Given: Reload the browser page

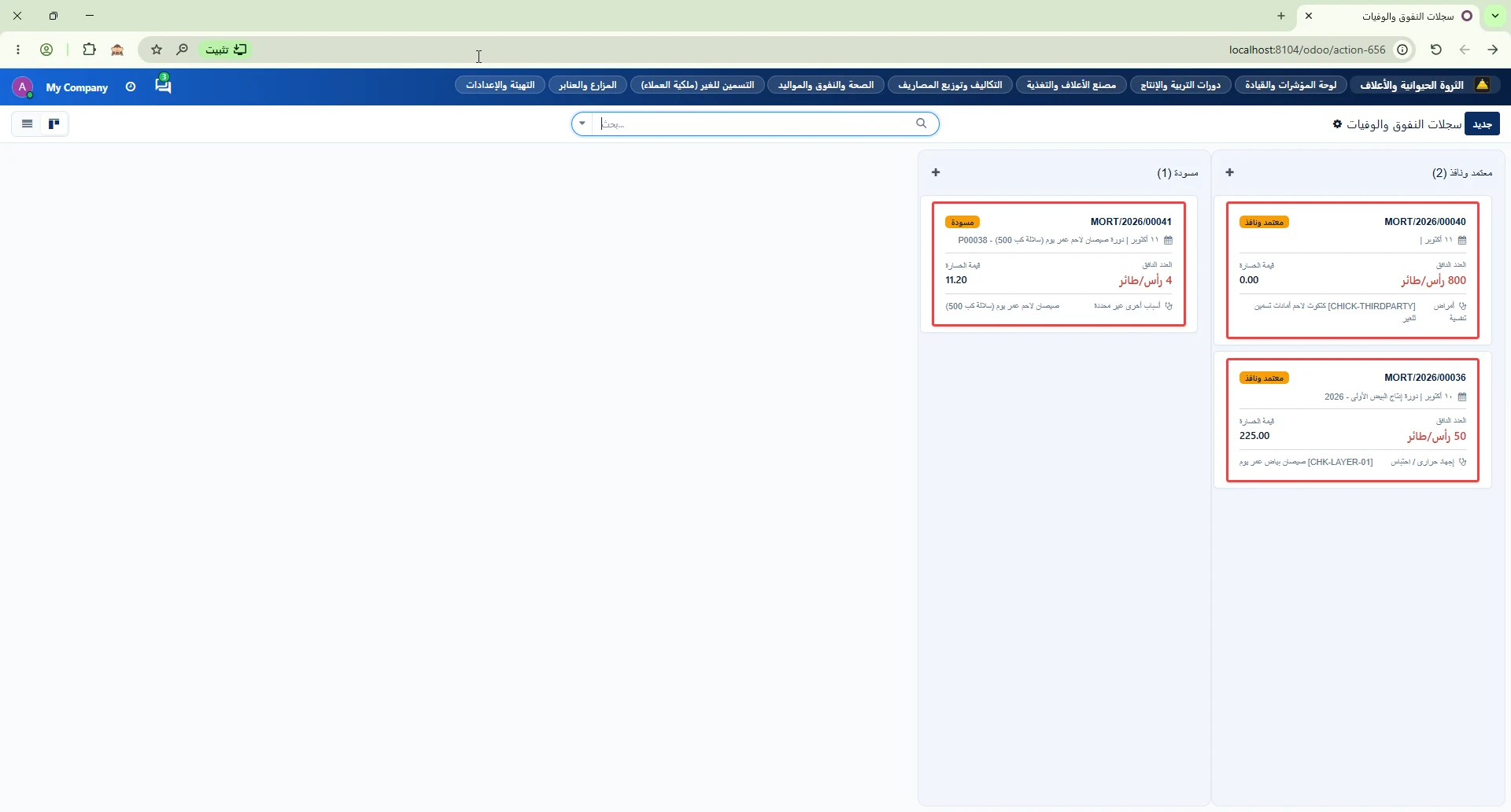Looking at the screenshot, I should tap(1436, 50).
